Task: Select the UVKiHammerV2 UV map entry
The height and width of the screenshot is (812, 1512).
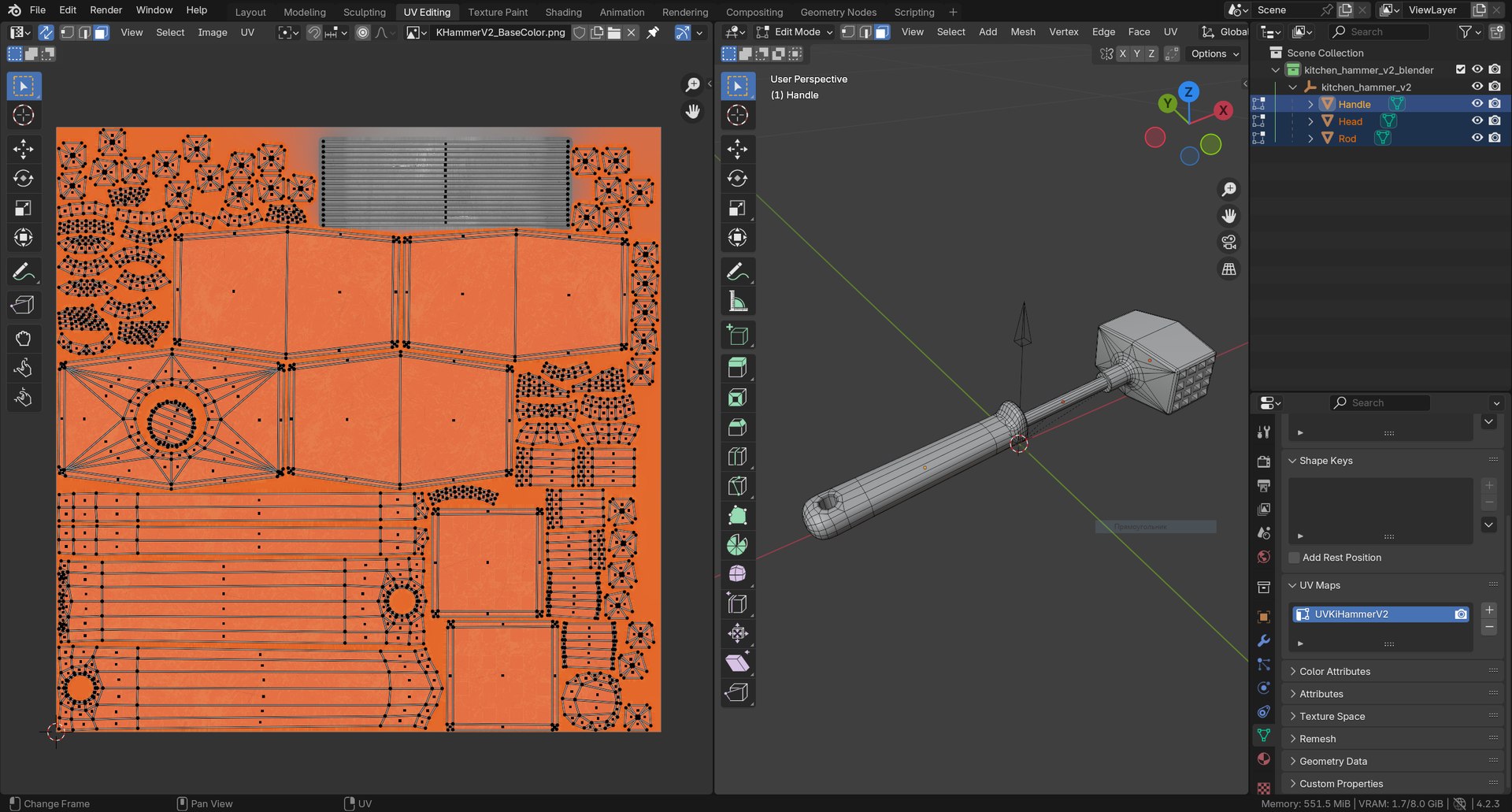Action: [x=1381, y=614]
